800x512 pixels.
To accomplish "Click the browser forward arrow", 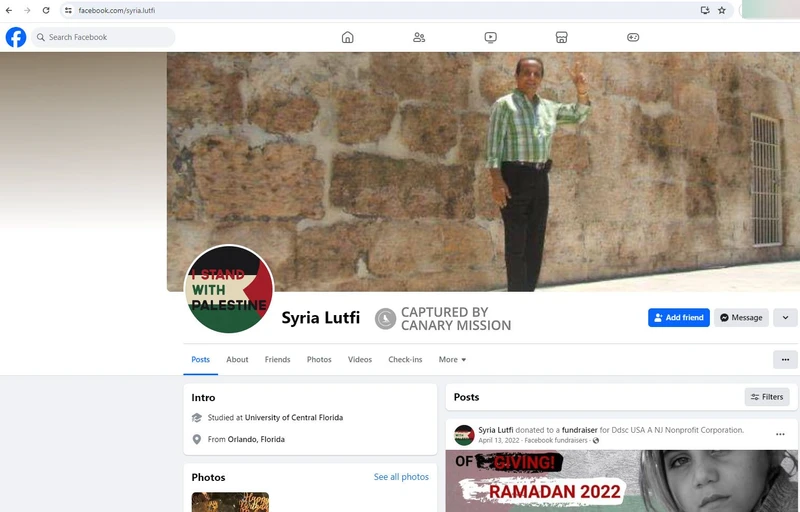I will pos(27,10).
